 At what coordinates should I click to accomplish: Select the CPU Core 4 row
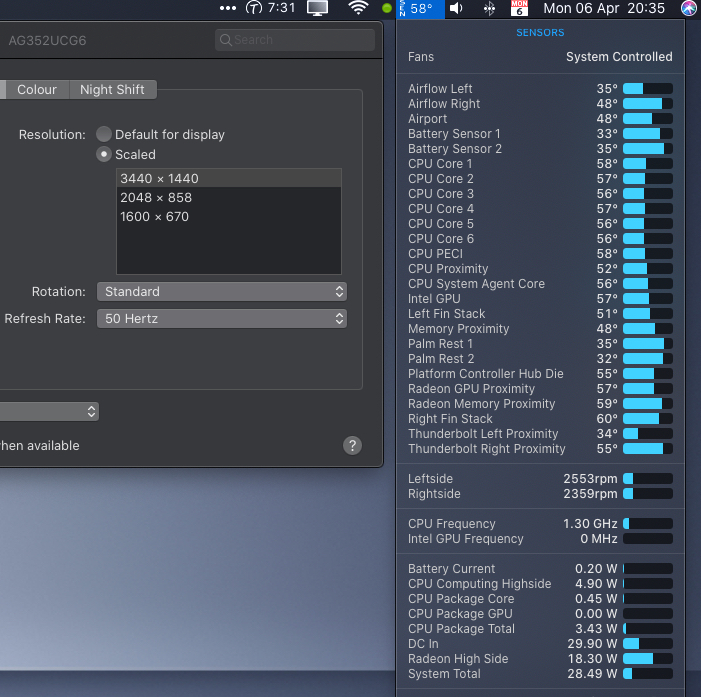[540, 209]
